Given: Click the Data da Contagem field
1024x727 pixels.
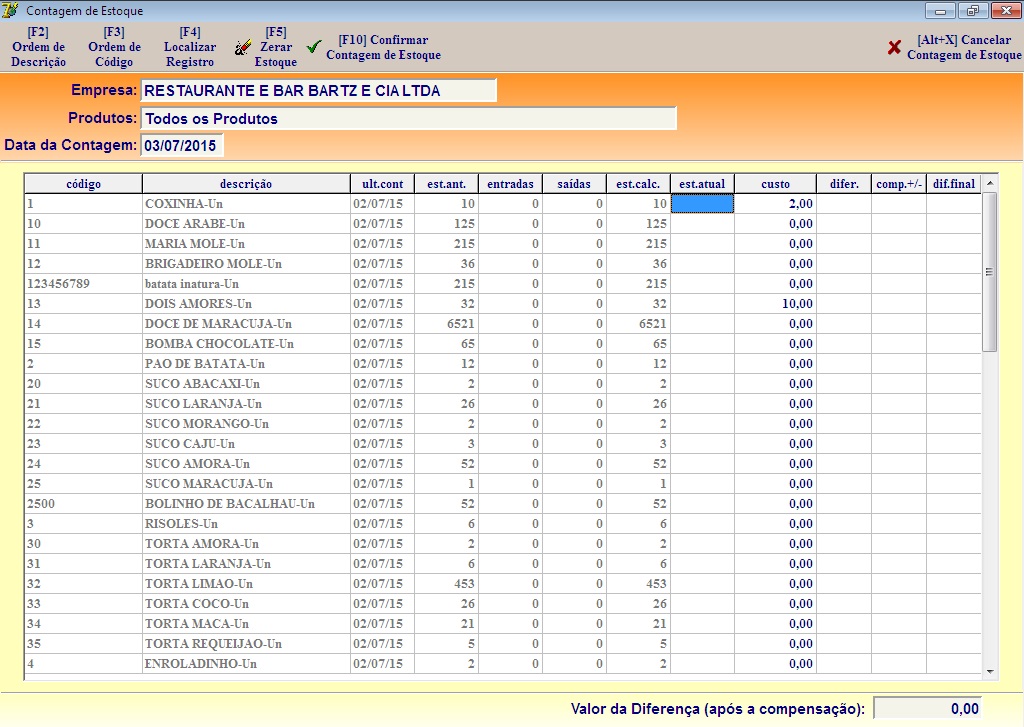Looking at the screenshot, I should click(x=182, y=146).
